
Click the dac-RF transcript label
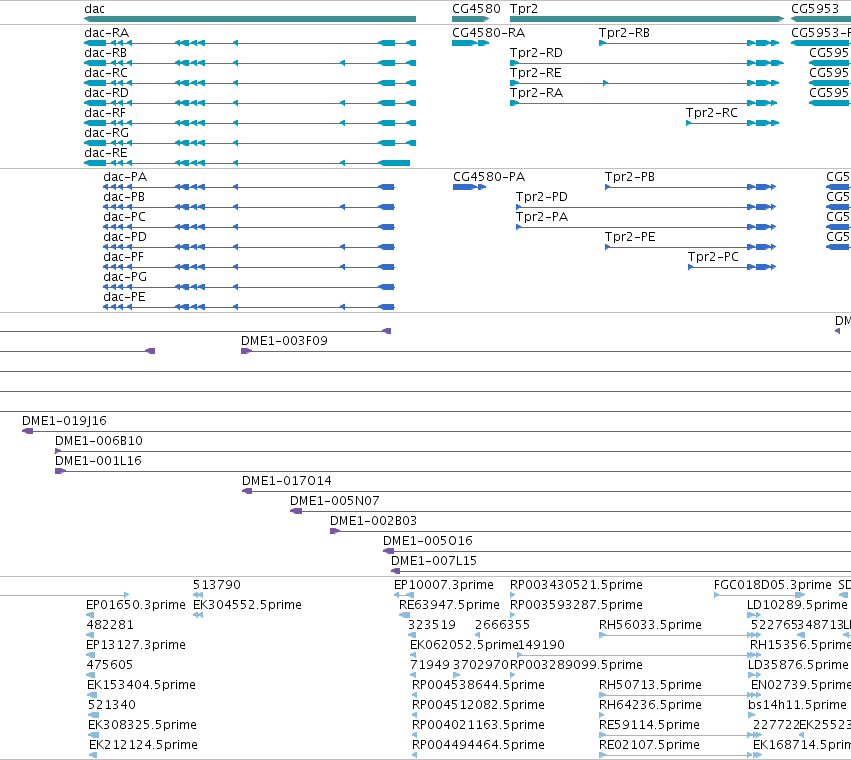(105, 113)
